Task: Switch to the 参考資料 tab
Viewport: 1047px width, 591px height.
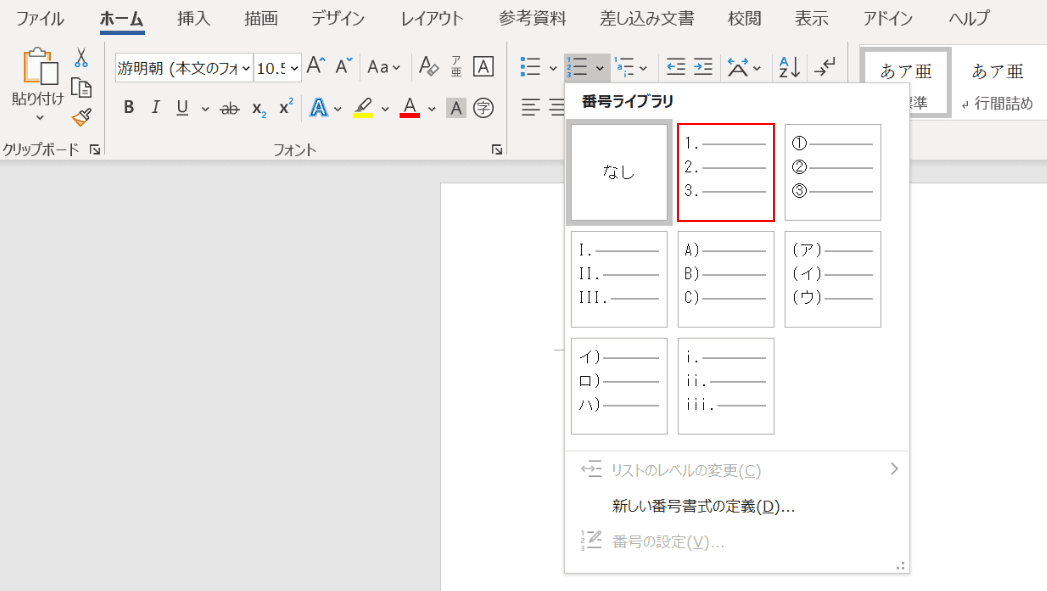Action: [x=532, y=19]
